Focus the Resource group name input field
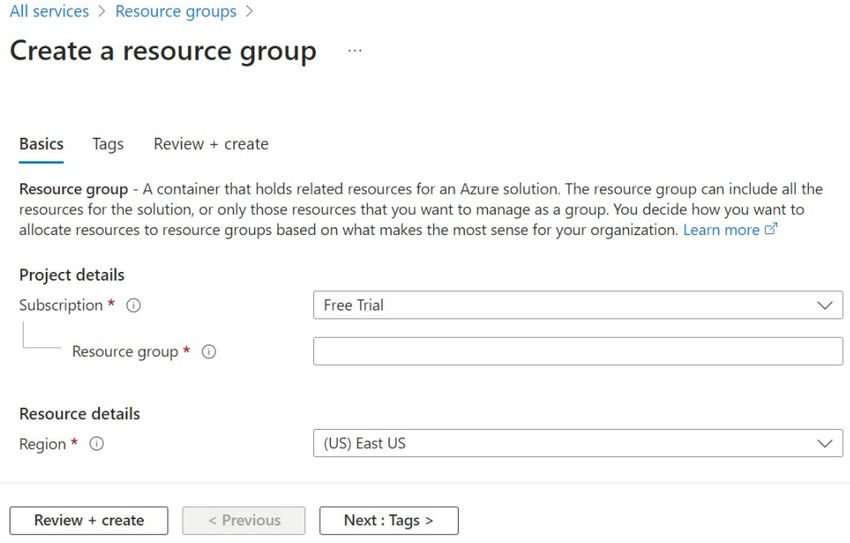 pos(577,351)
